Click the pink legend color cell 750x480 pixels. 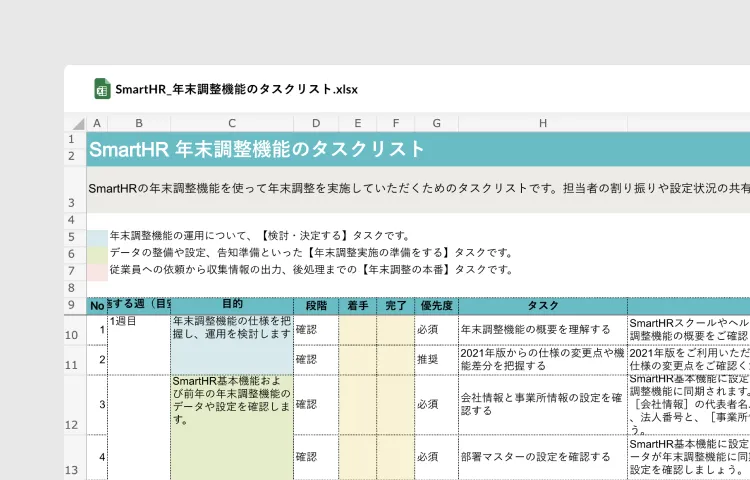(97, 270)
